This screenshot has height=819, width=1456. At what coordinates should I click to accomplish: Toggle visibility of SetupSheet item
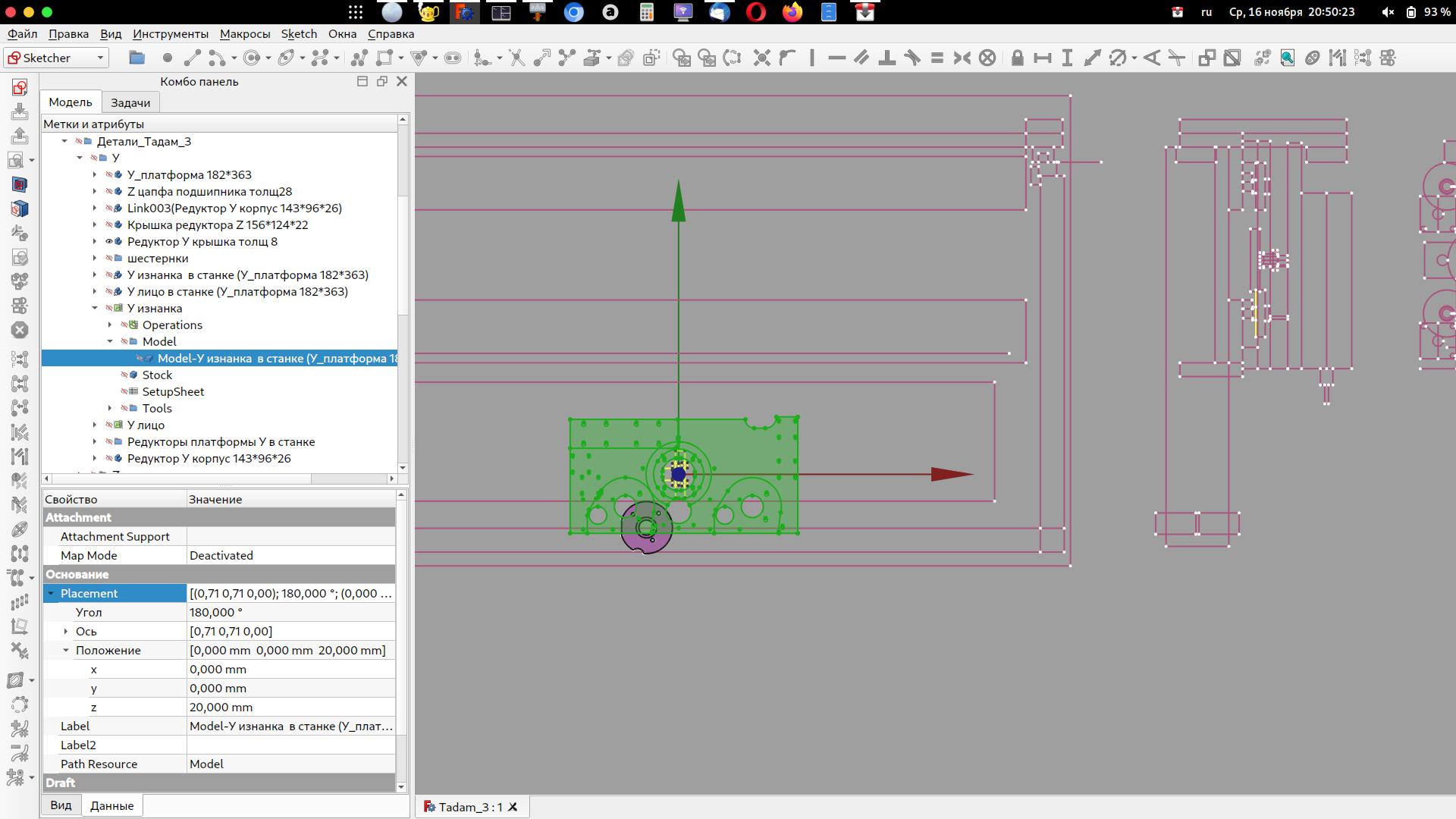click(124, 392)
